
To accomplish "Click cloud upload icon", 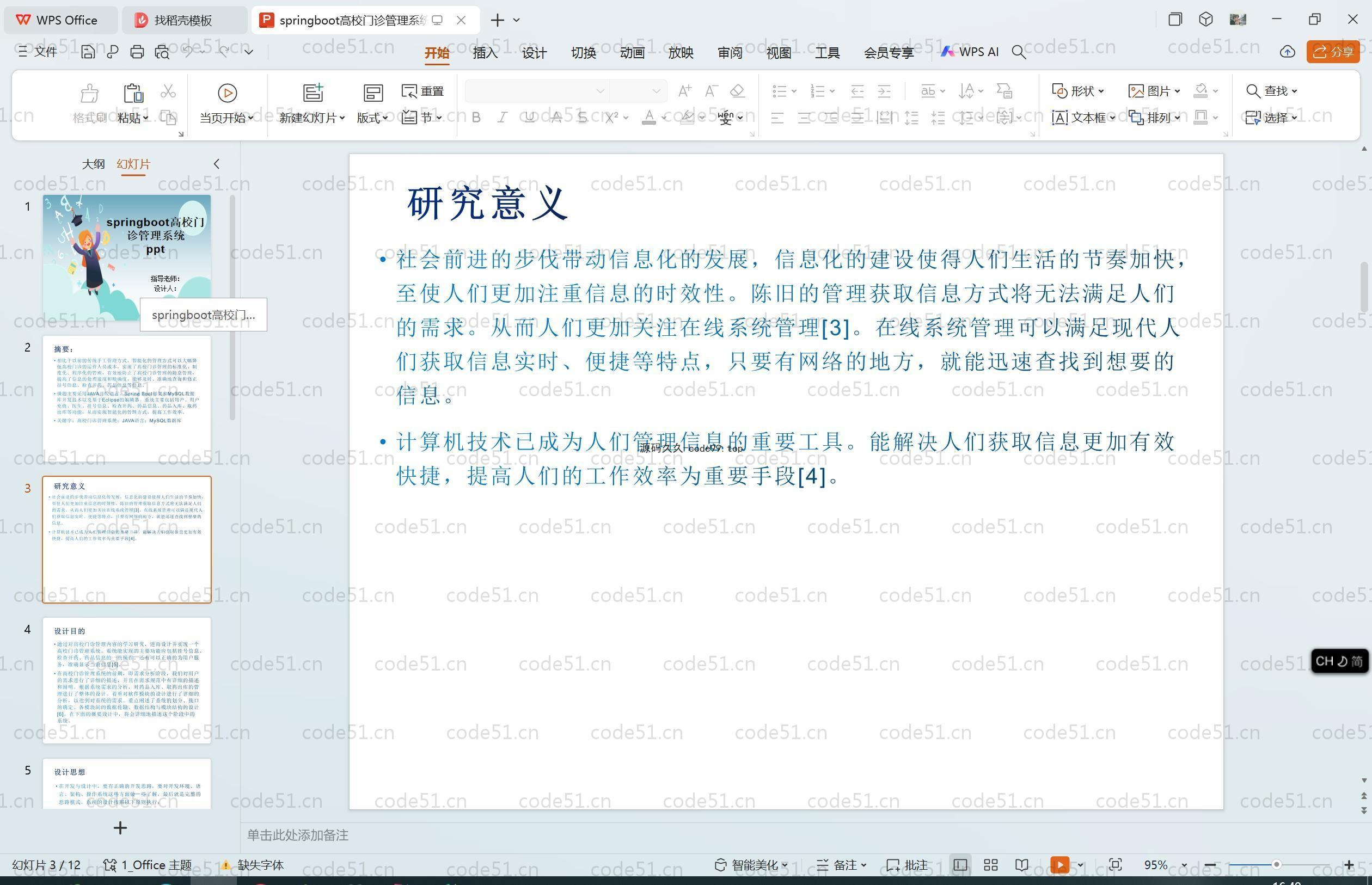I will (x=1288, y=52).
